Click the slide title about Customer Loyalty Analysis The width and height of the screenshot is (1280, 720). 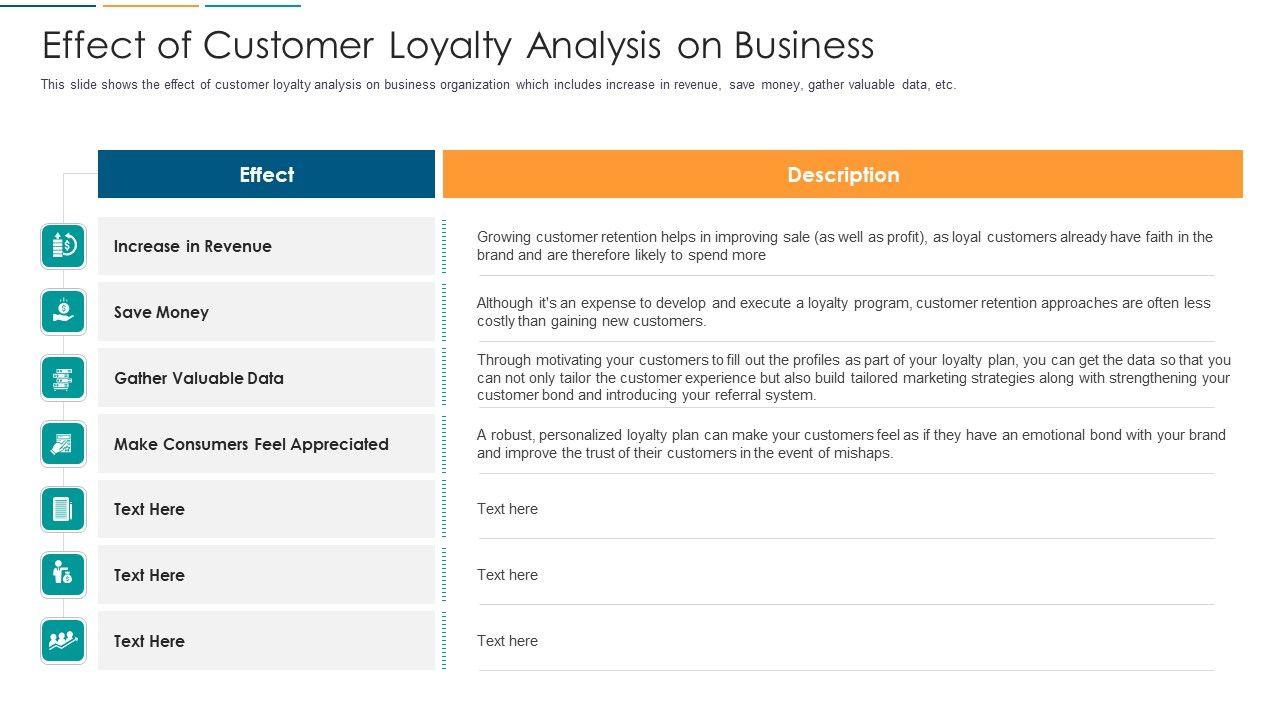click(x=458, y=46)
